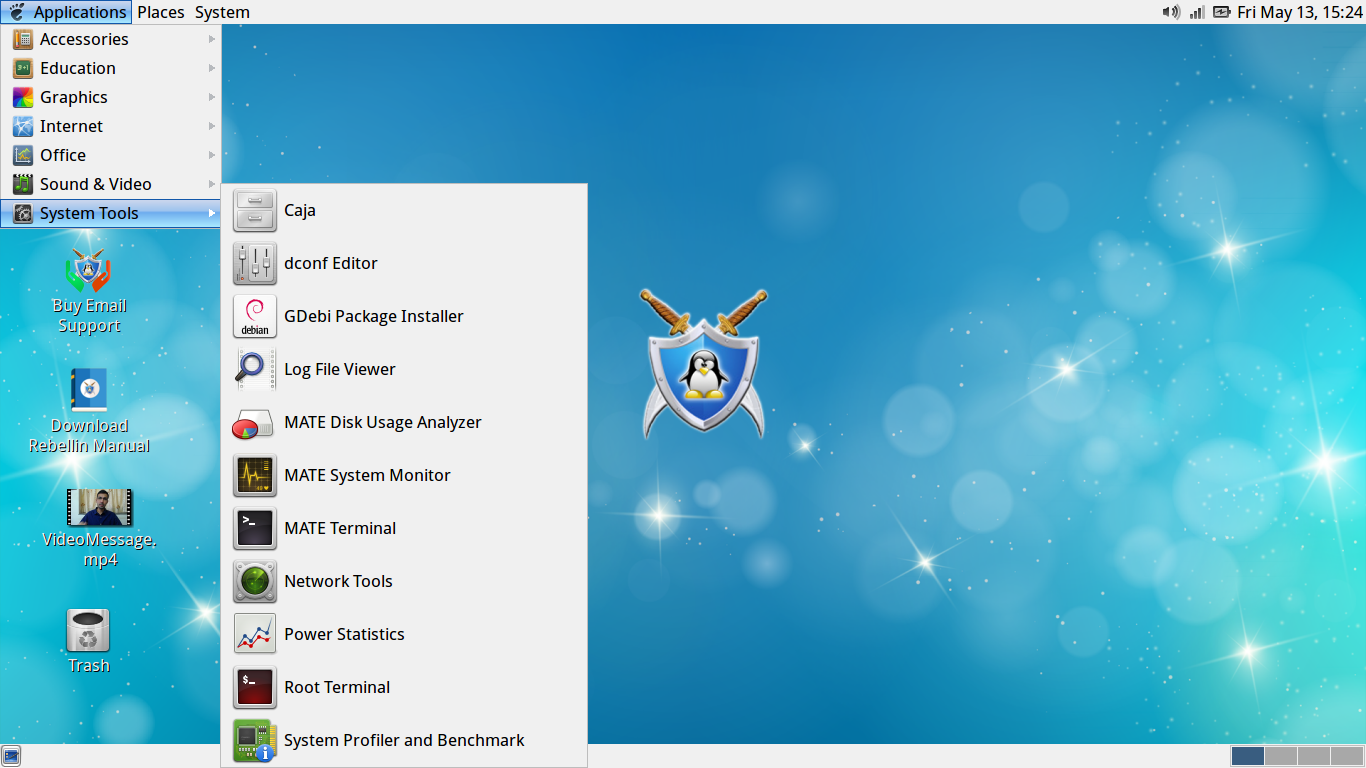
Task: Expand Sound & Video submenu arrow
Action: pyautogui.click(x=212, y=185)
